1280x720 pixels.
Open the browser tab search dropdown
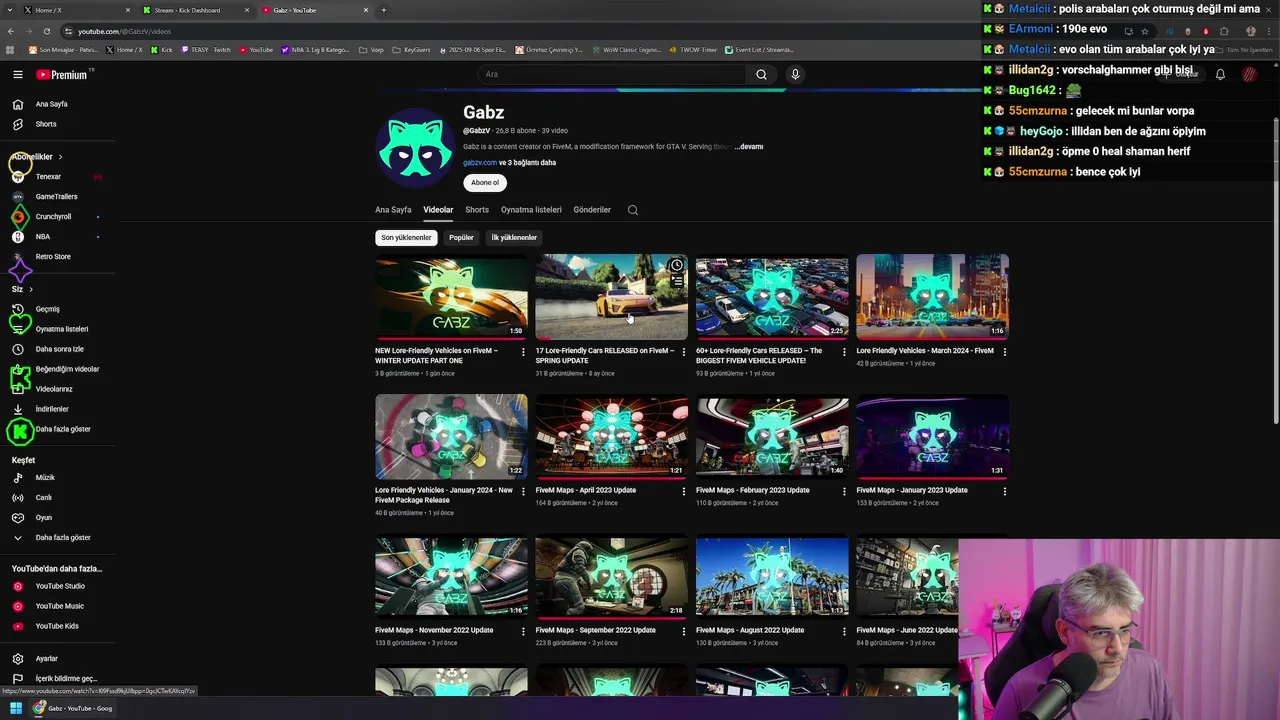pyautogui.click(x=9, y=10)
